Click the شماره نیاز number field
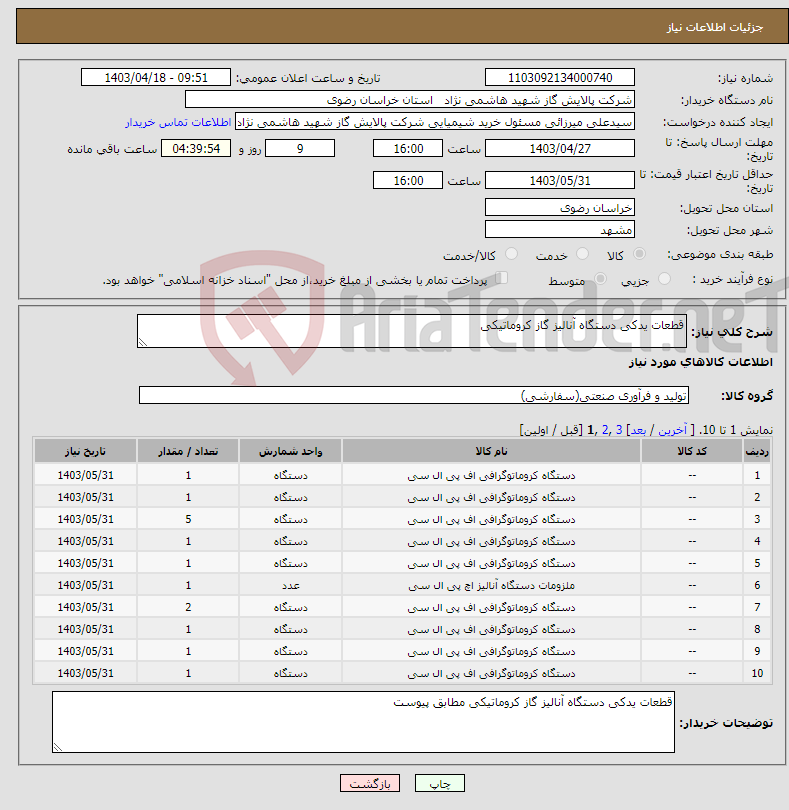789x810 pixels. 560,77
